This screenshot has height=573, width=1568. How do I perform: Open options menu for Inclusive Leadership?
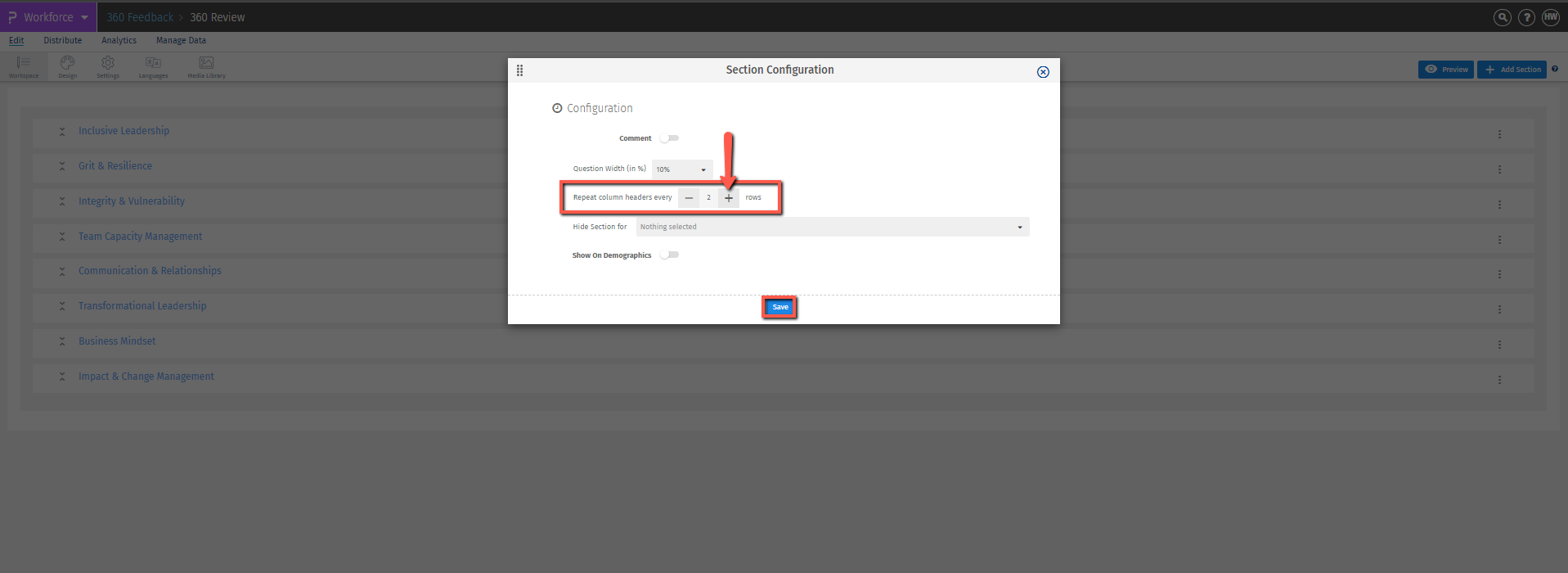(x=1499, y=134)
